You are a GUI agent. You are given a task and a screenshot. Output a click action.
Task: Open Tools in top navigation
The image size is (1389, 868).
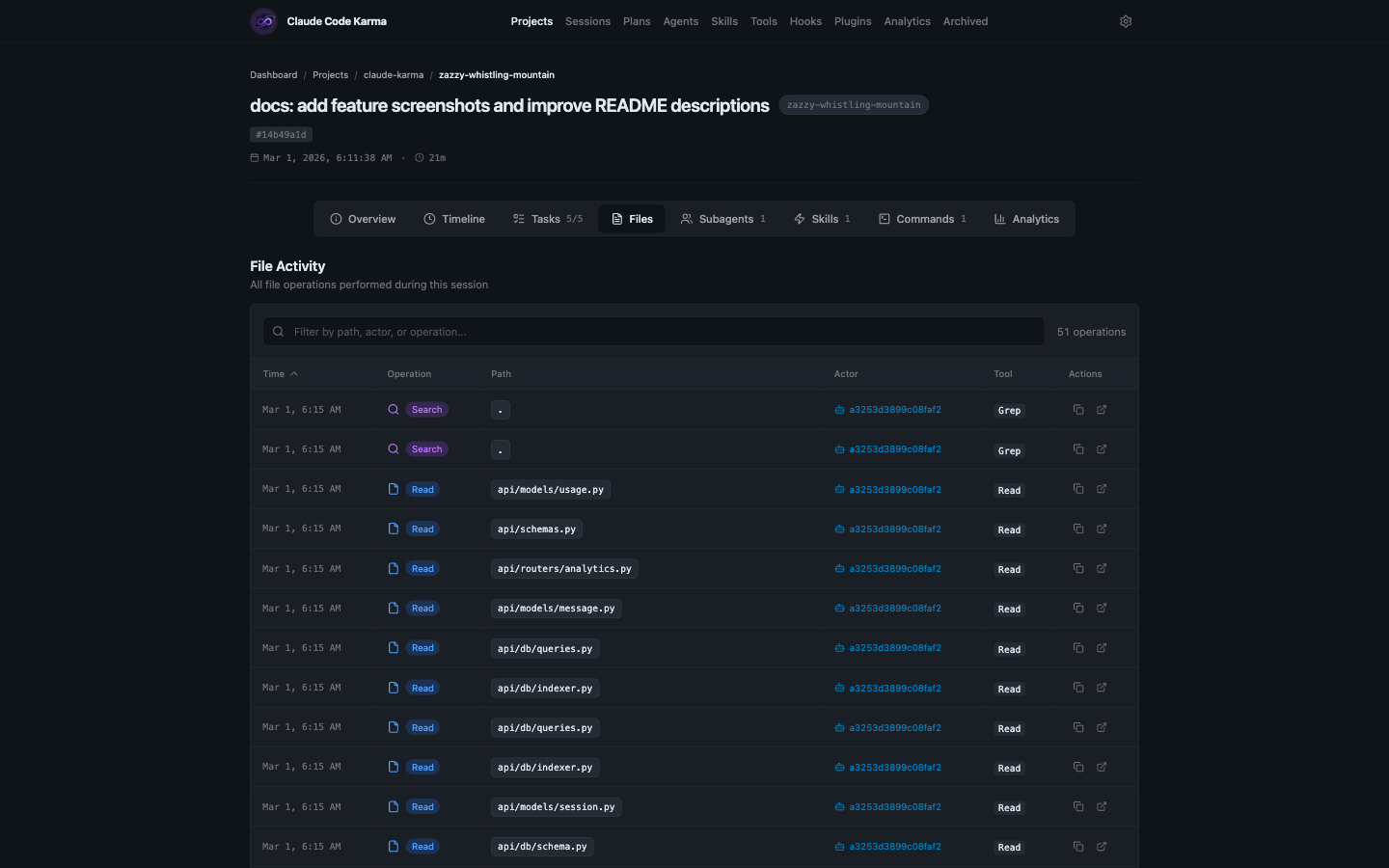click(764, 21)
